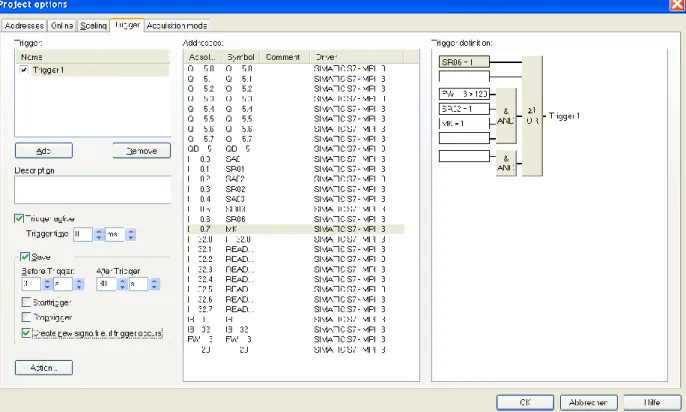This screenshot has width=686, height=412.
Task: Select the Trigger tab
Action: pyautogui.click(x=127, y=25)
